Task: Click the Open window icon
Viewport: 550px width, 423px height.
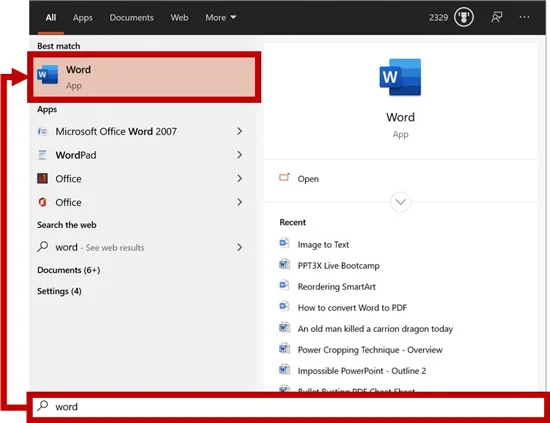Action: [284, 177]
